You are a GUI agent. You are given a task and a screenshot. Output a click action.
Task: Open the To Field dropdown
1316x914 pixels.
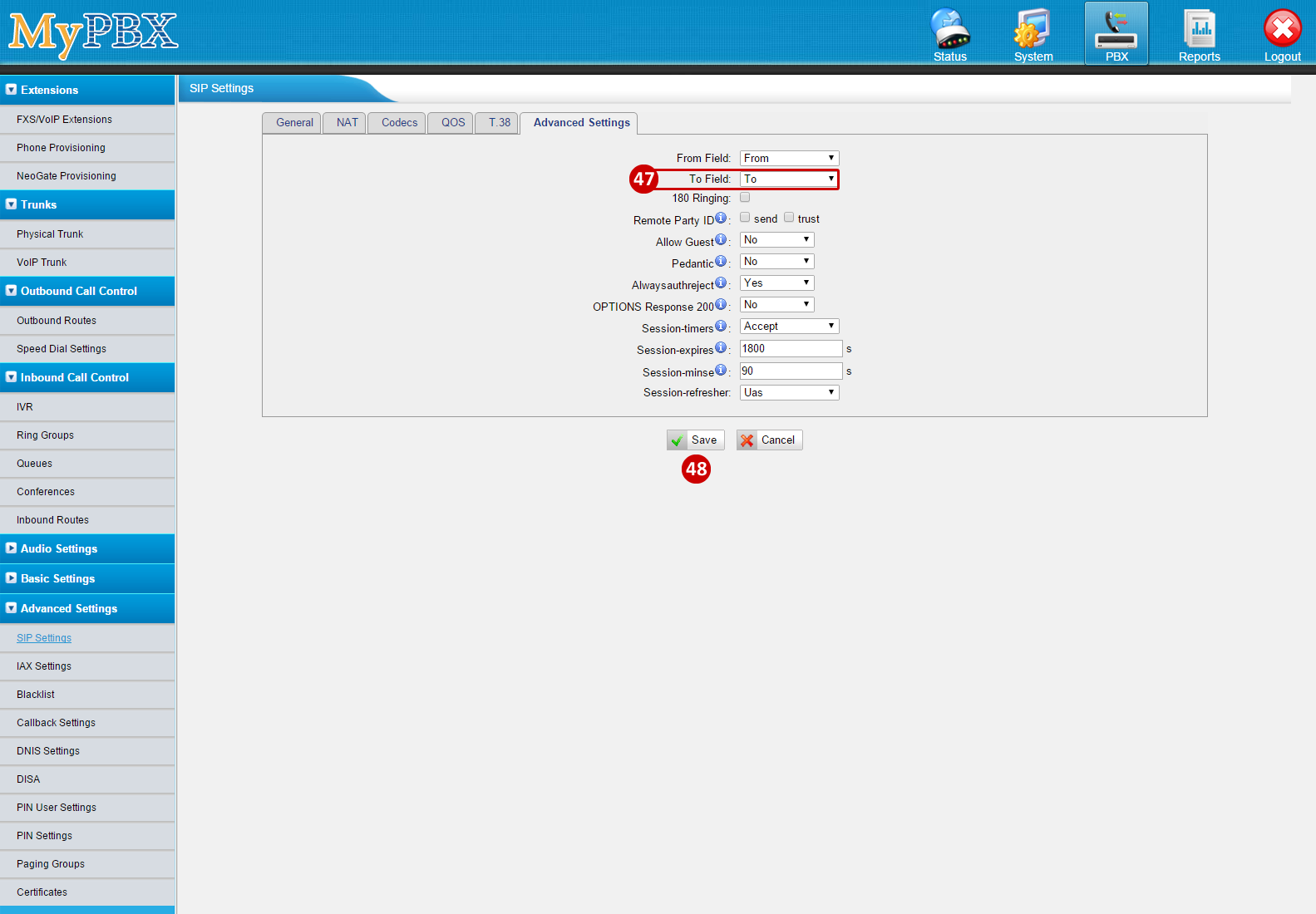pos(789,179)
